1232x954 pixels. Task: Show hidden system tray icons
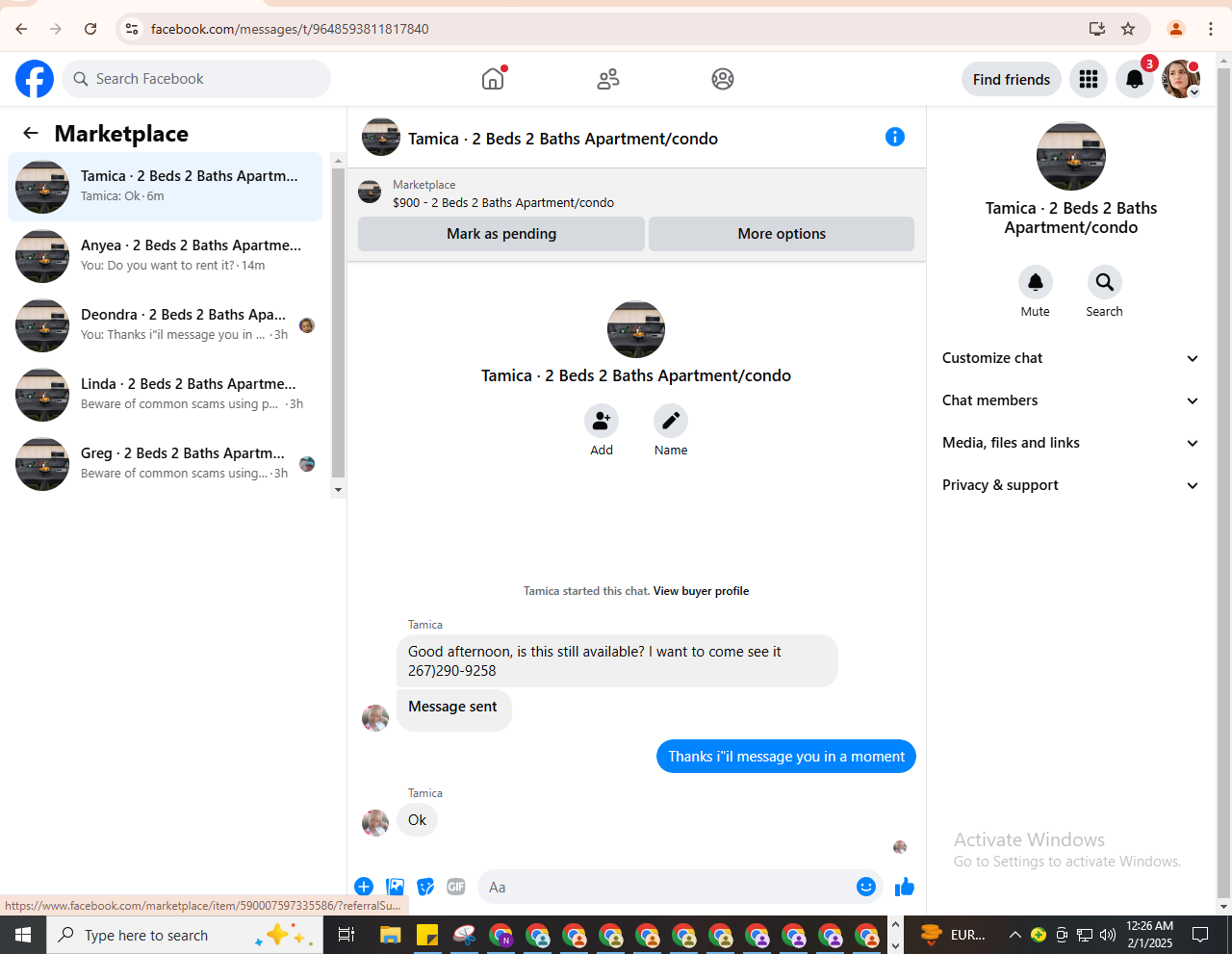point(1014,935)
